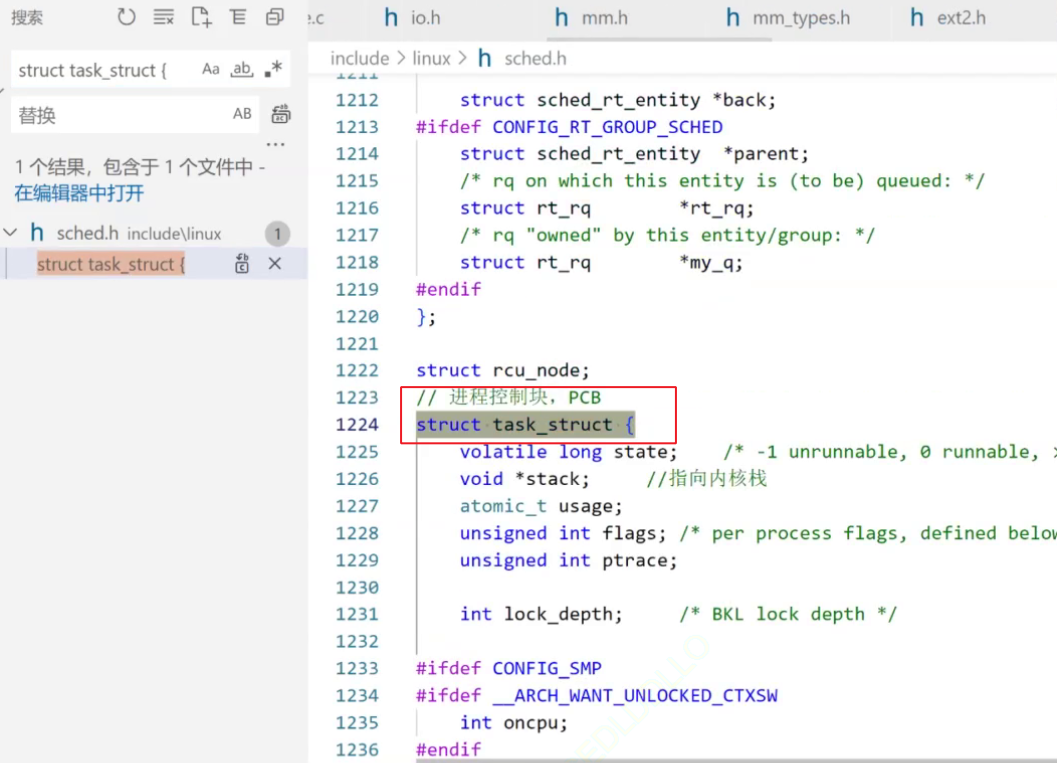Click '__ARCH_WANT_UNLOCKED_CTXSW' macro
Screen dimensions: 1057x763
point(634,695)
